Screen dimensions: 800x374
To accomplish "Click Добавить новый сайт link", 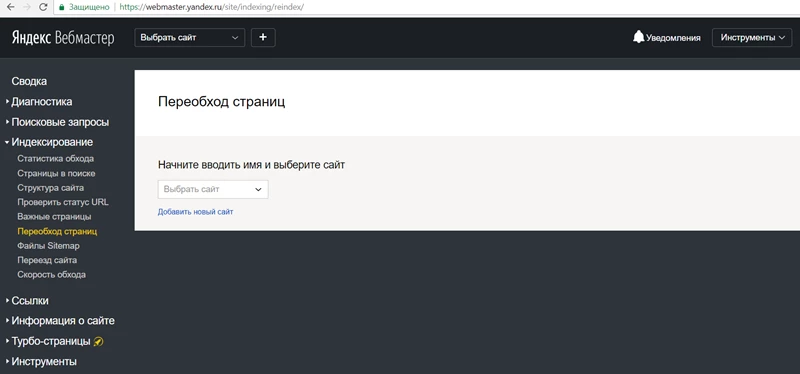I will (x=195, y=212).
